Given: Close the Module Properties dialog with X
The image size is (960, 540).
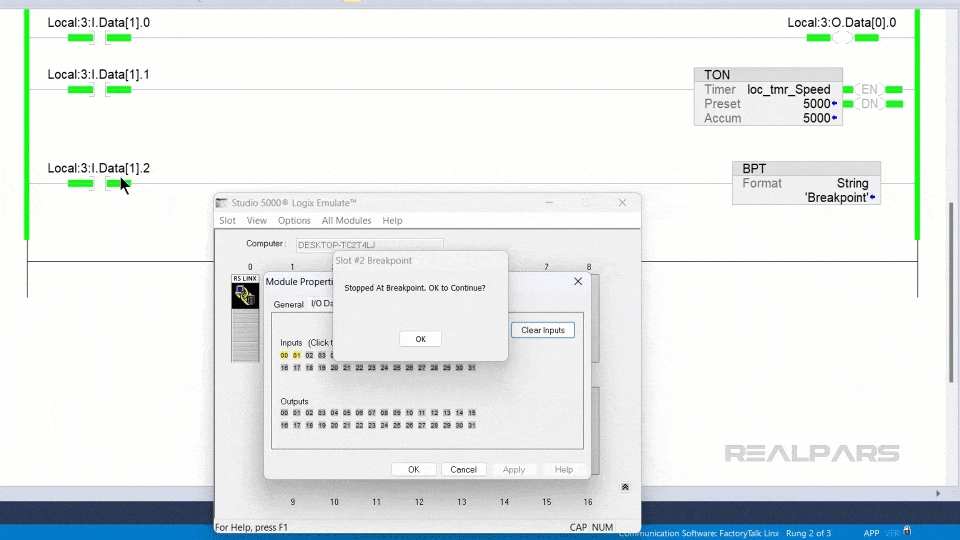Looking at the screenshot, I should coord(578,282).
